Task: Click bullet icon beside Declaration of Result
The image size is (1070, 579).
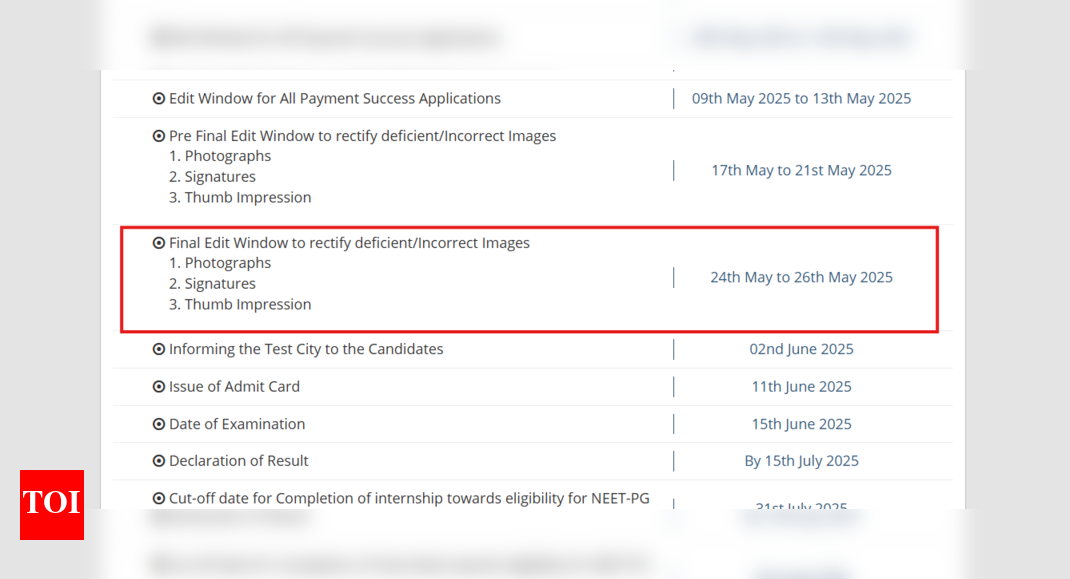Action: click(159, 461)
